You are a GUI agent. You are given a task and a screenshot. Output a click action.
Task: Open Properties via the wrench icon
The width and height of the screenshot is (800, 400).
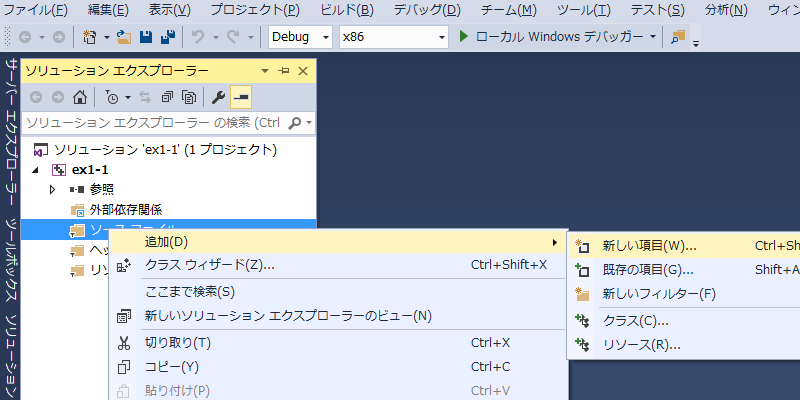point(218,97)
